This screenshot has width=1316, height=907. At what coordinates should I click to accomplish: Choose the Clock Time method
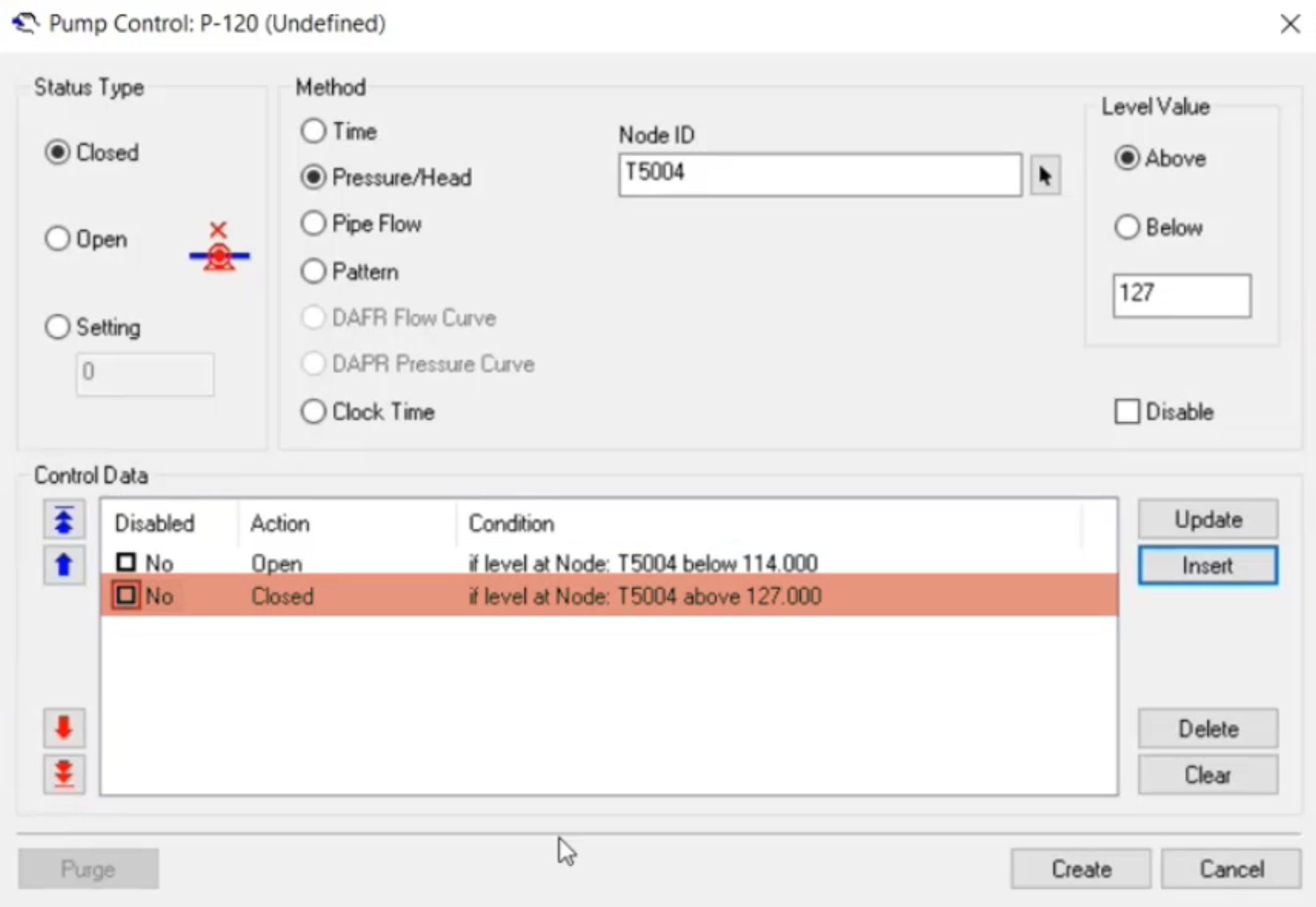coord(368,411)
